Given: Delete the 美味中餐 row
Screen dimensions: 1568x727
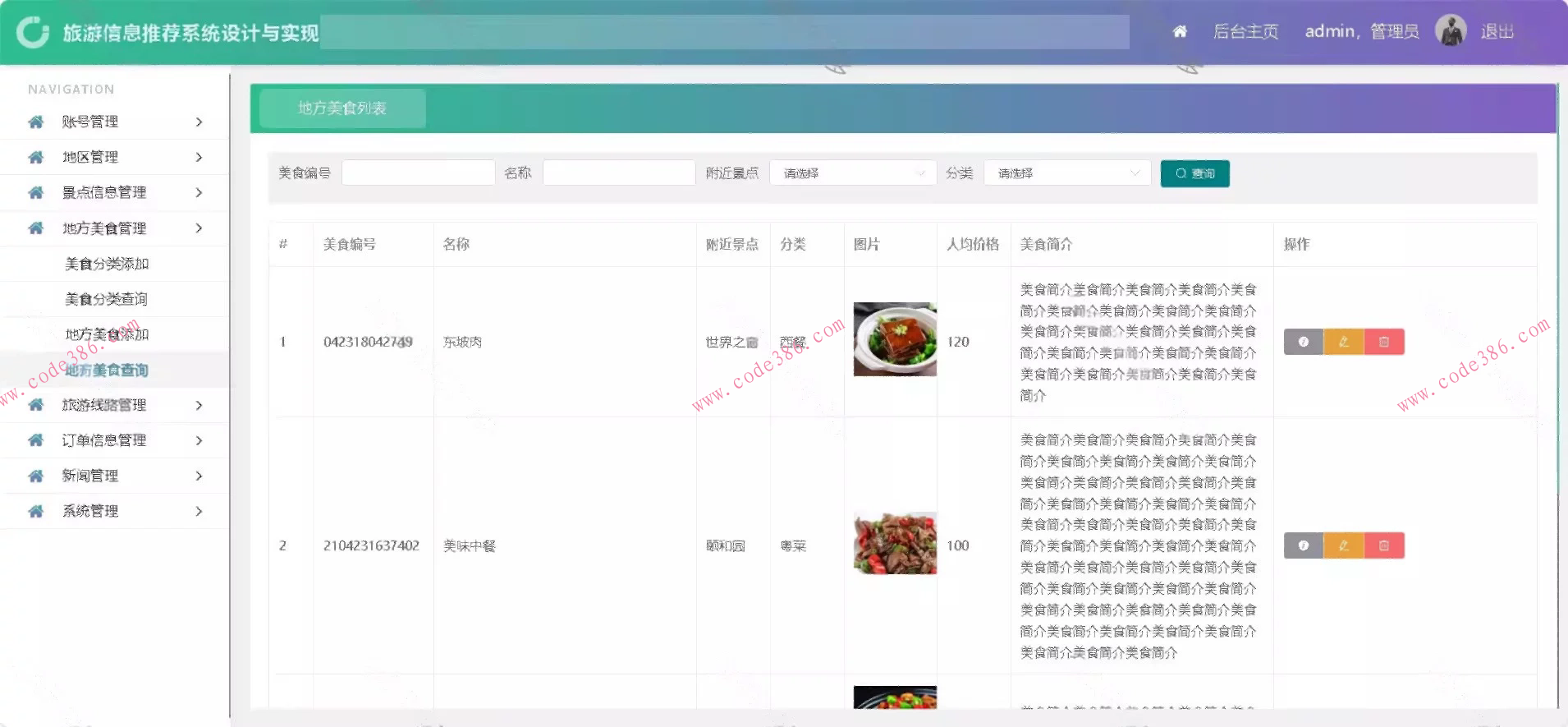Looking at the screenshot, I should coord(1384,545).
